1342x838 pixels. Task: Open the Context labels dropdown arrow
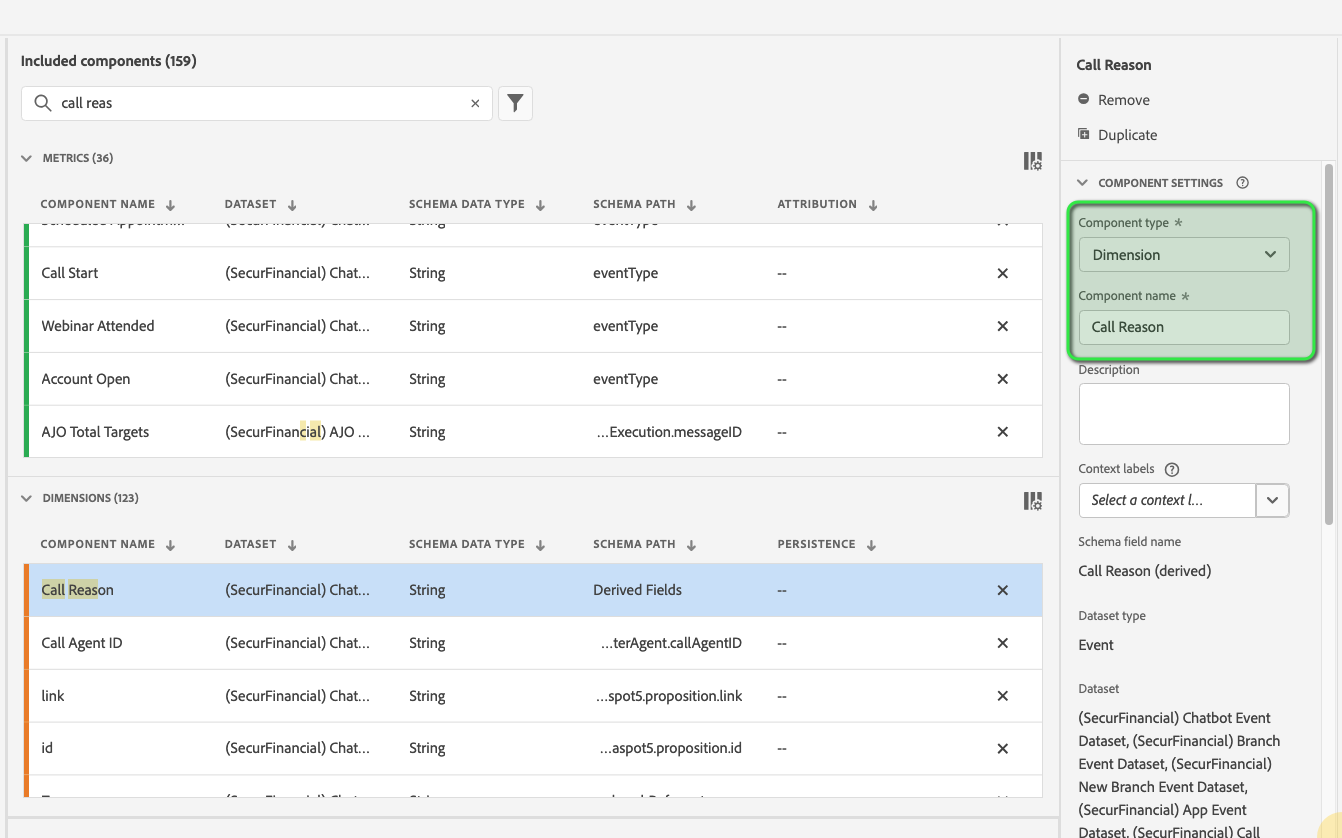[1272, 500]
